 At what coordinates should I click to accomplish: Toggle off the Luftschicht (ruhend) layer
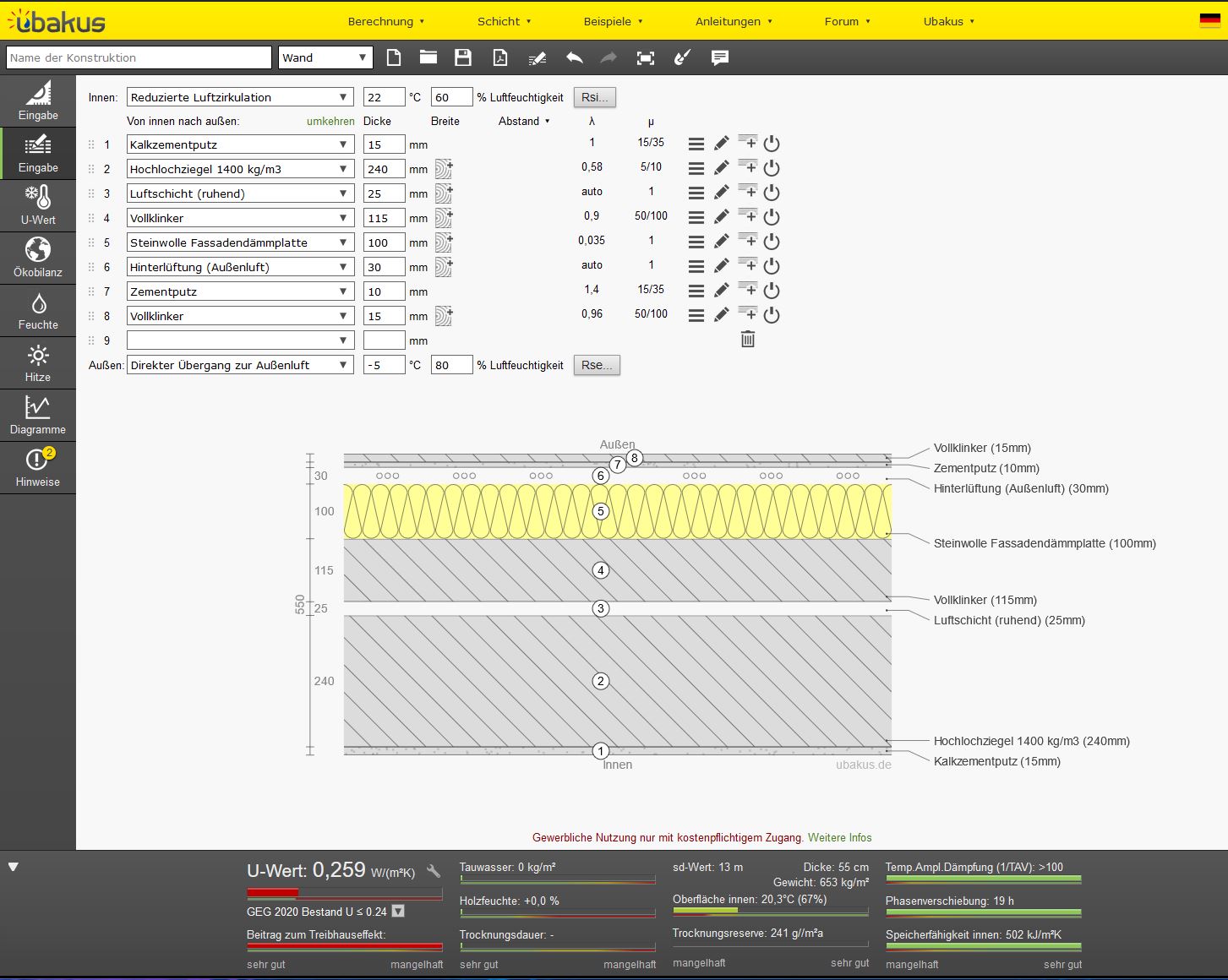(x=771, y=193)
